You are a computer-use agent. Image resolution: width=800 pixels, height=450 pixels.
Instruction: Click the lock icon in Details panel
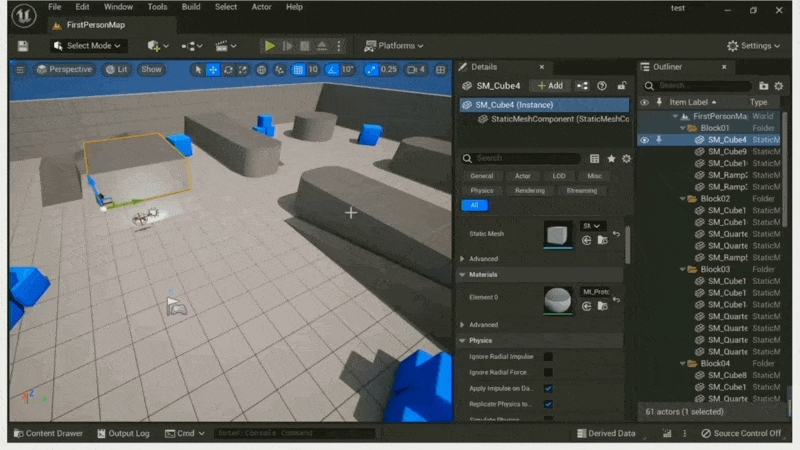622,86
